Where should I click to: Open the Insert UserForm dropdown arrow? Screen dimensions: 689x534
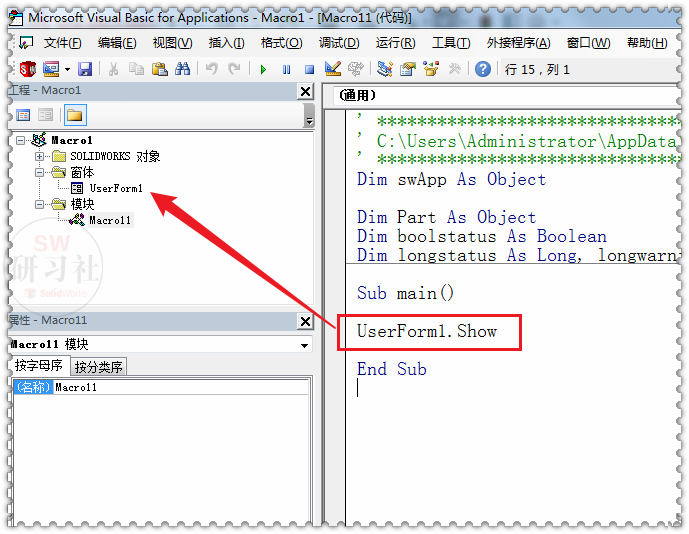[67, 69]
